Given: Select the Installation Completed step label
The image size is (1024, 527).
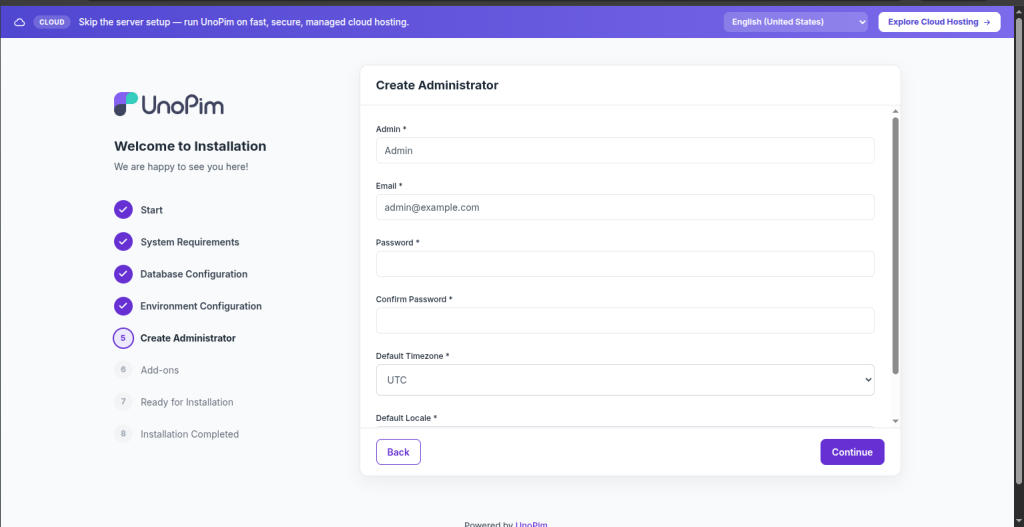Looking at the screenshot, I should click(189, 434).
